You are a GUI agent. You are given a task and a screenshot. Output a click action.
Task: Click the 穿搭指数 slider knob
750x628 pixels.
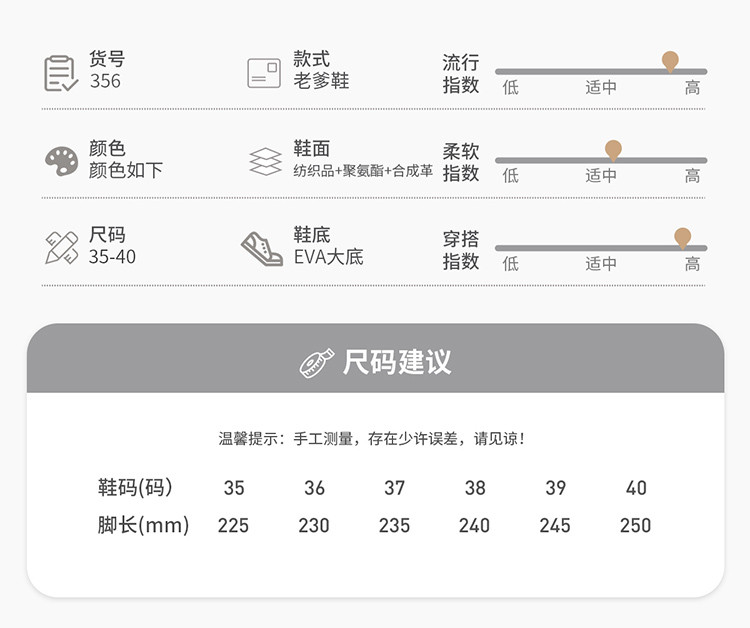tap(682, 237)
